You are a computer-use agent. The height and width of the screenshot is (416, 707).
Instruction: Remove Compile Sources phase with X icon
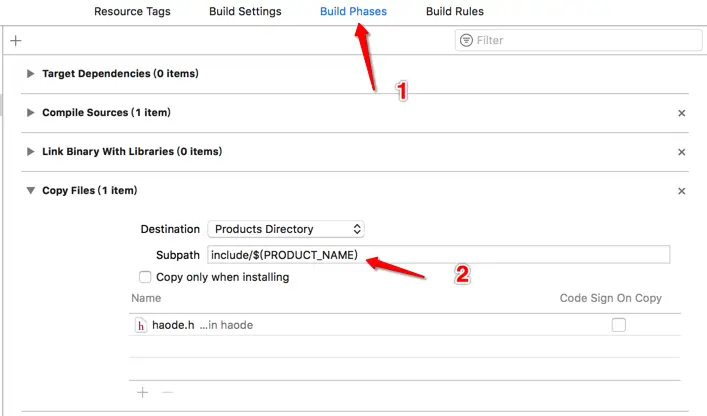(682, 114)
